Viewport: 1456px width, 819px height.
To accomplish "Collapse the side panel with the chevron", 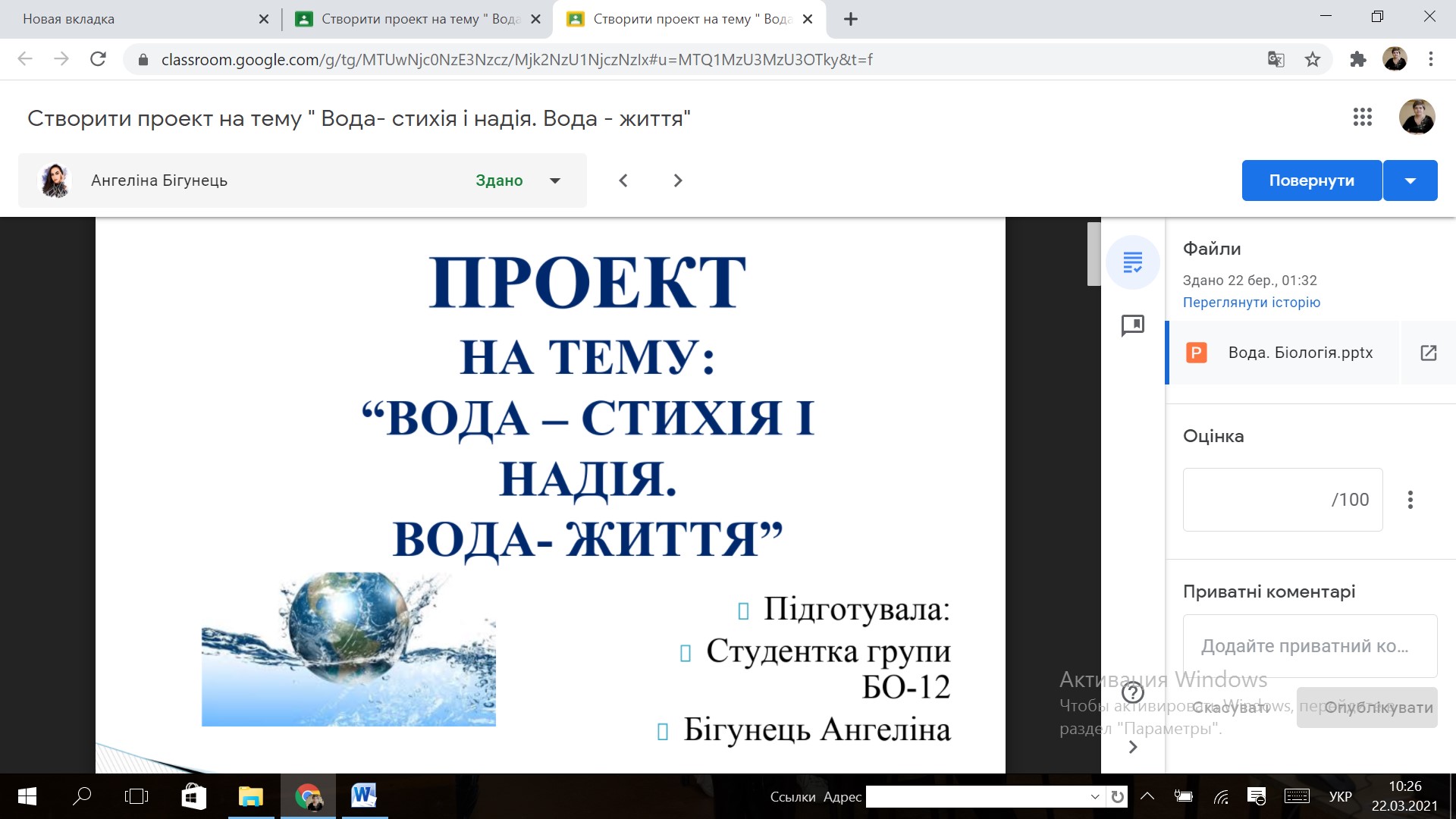I will 1133,747.
